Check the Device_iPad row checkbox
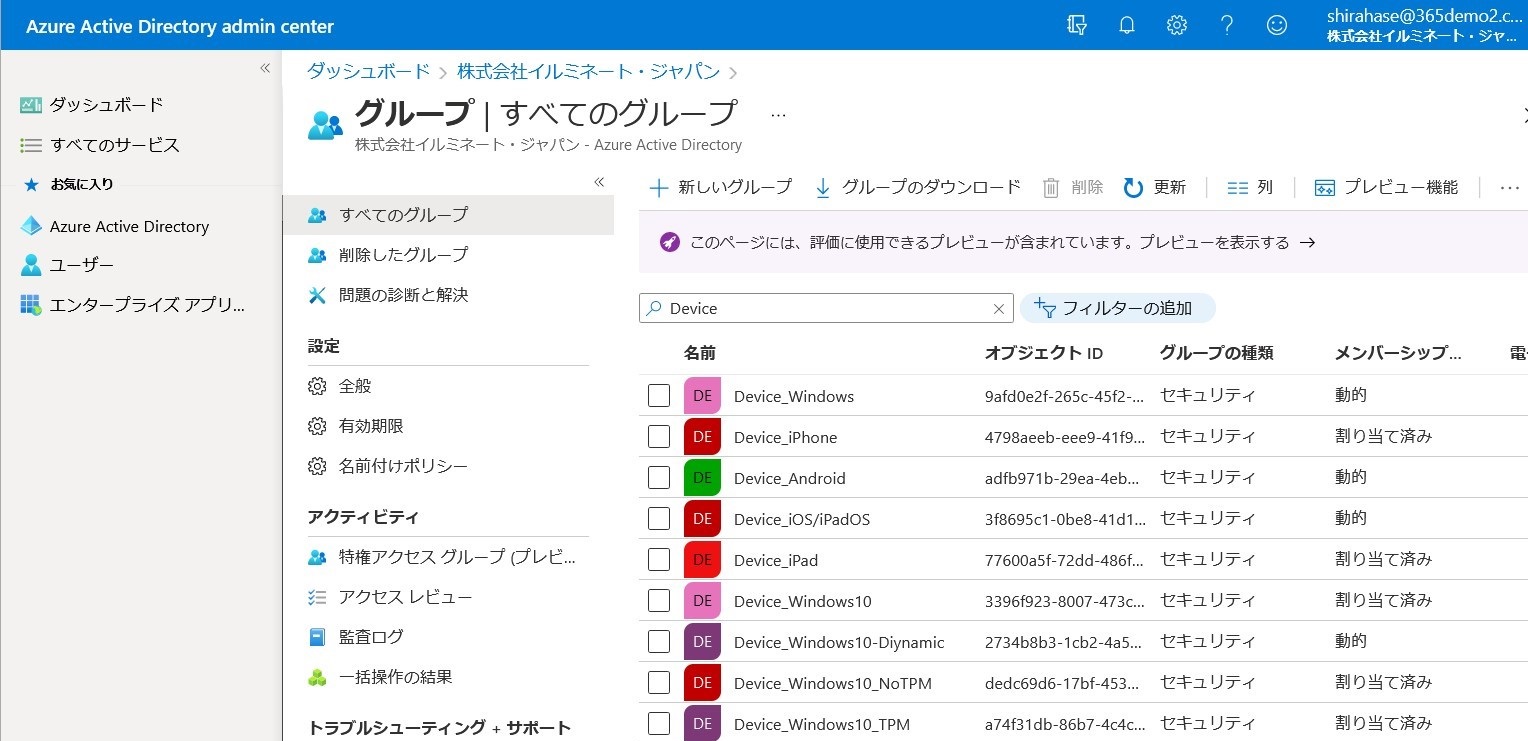1528x741 pixels. [659, 560]
